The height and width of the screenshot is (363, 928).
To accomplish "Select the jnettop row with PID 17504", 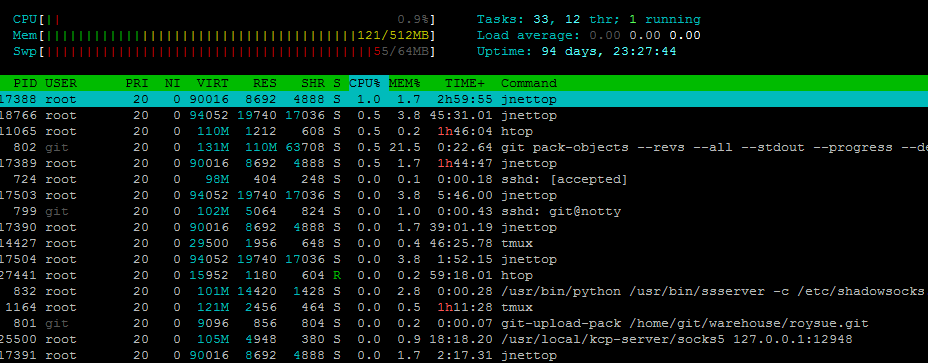I will (464, 259).
